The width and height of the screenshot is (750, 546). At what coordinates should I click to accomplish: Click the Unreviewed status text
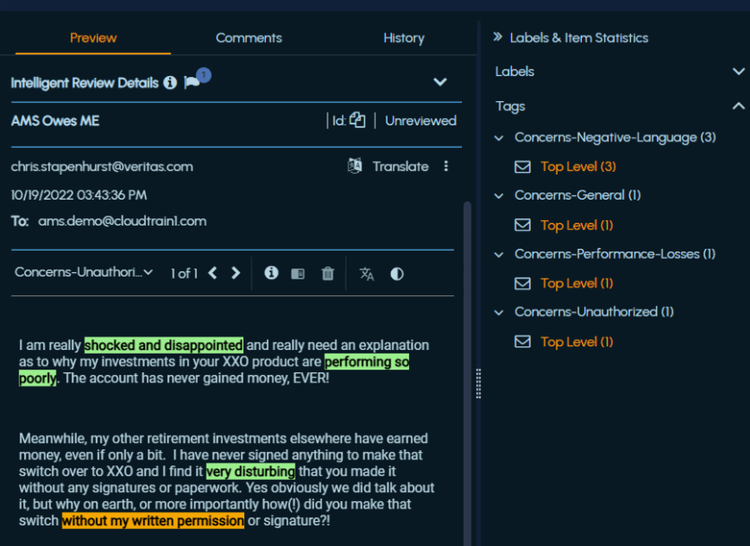tap(421, 120)
